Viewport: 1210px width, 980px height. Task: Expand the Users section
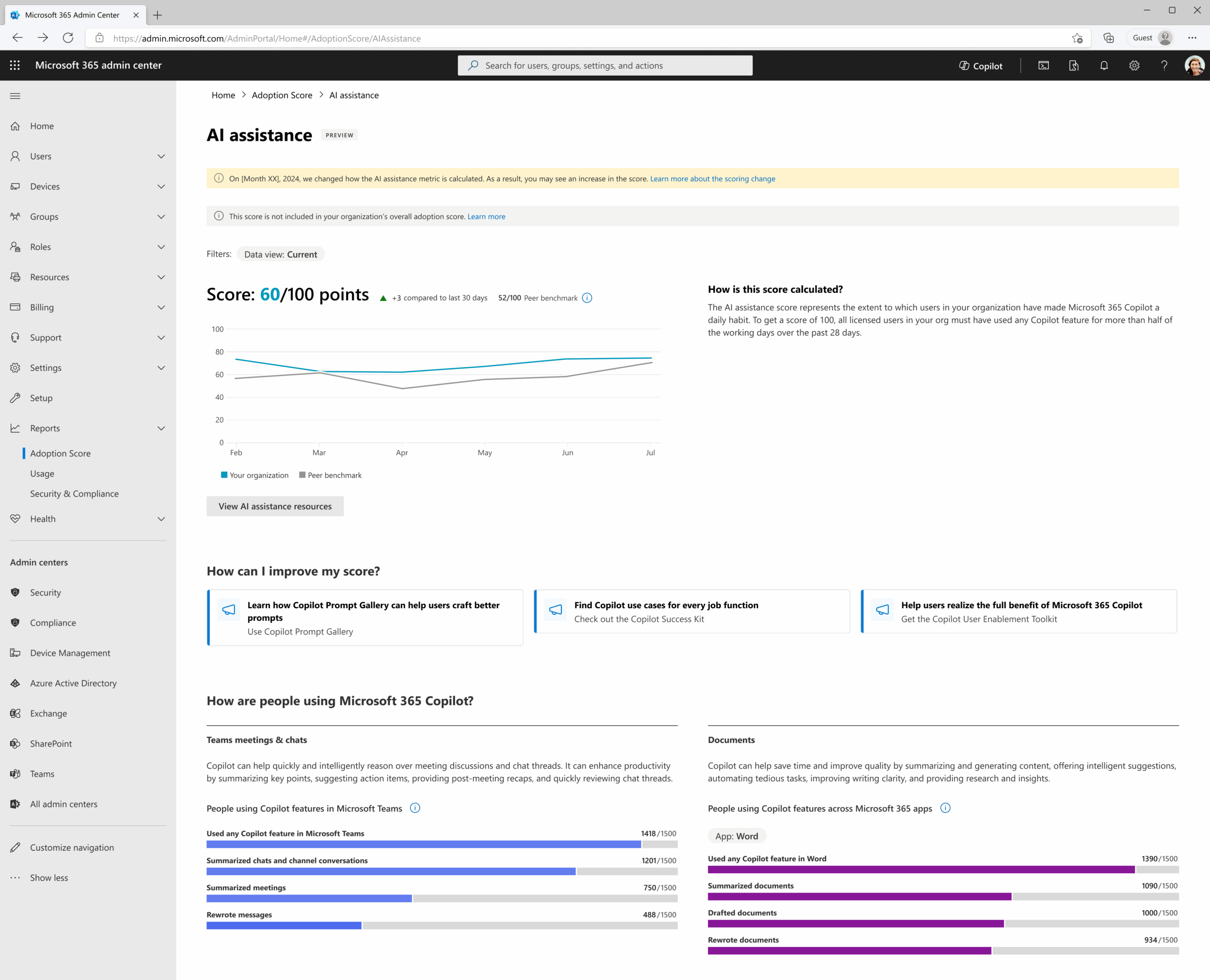point(162,156)
